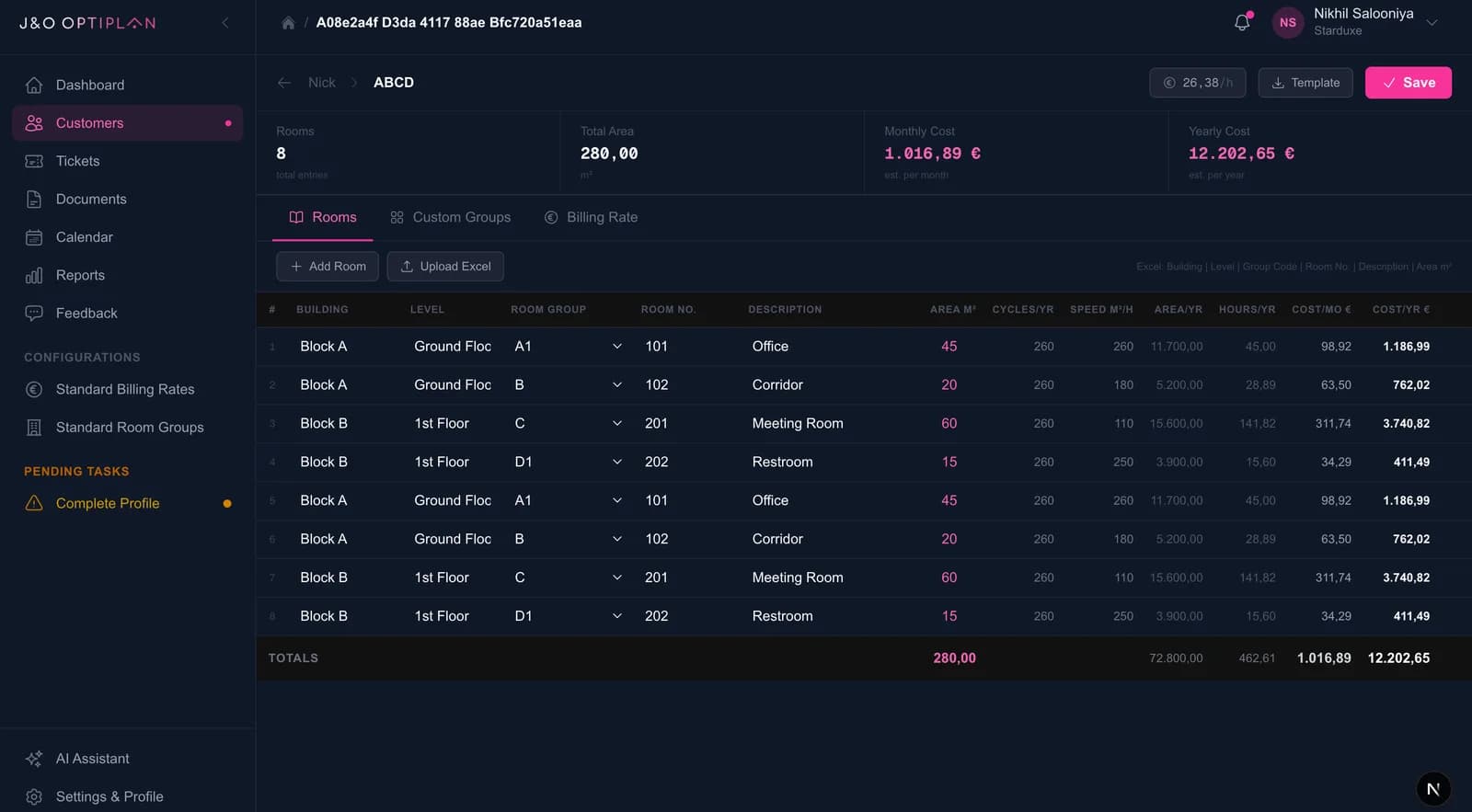Open Dashboard in the sidebar
This screenshot has width=1472, height=812.
(128, 85)
